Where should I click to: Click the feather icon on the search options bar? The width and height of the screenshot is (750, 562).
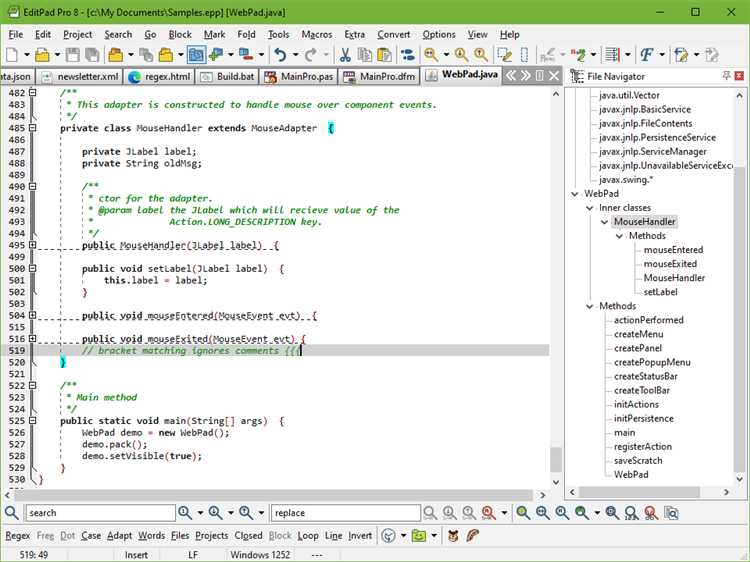[x=473, y=536]
